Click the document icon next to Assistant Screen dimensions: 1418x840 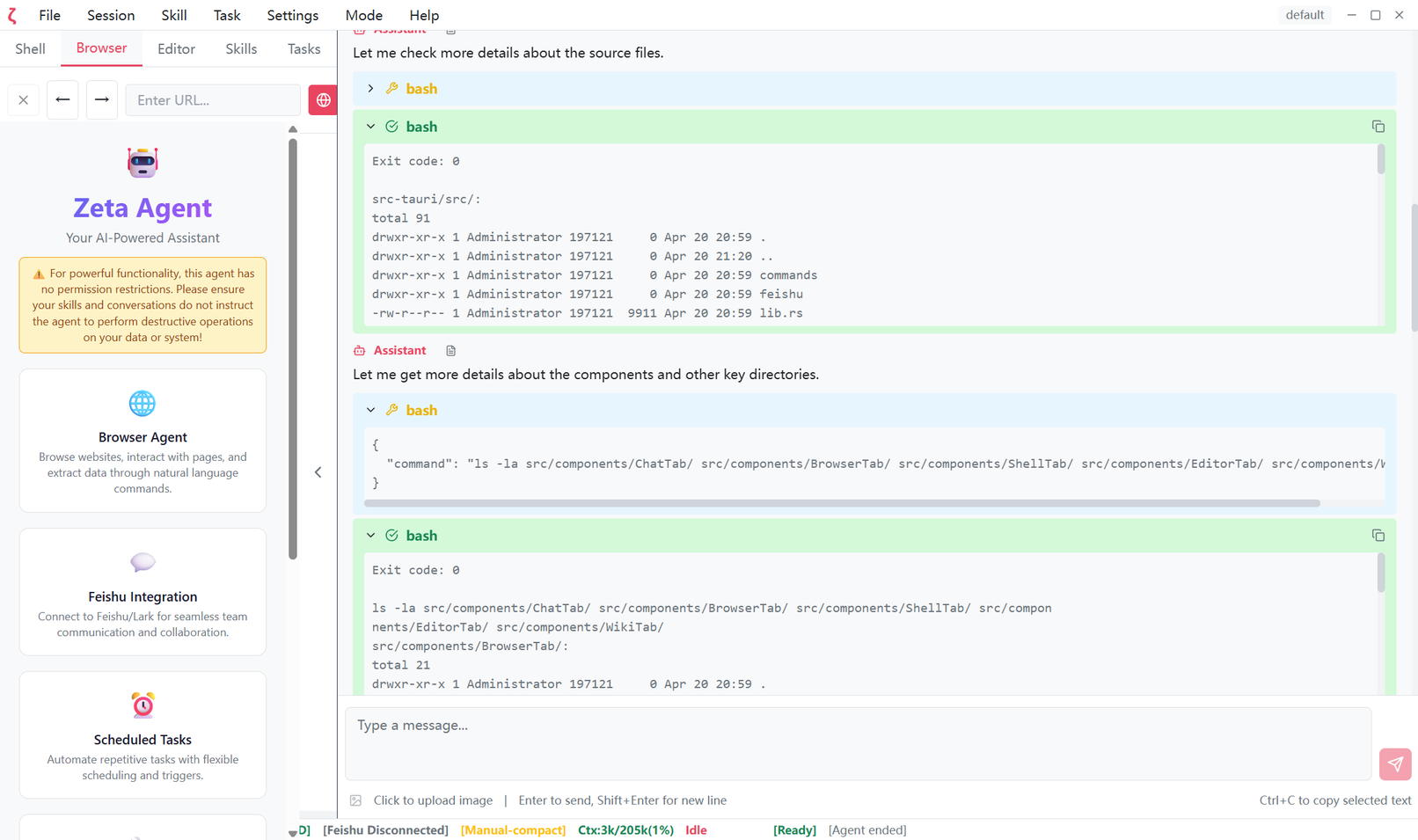[x=450, y=350]
